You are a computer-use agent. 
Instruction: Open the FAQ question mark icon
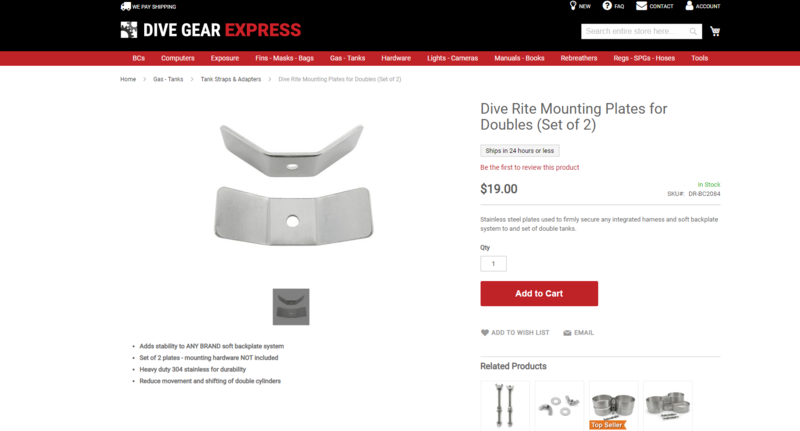pyautogui.click(x=607, y=6)
